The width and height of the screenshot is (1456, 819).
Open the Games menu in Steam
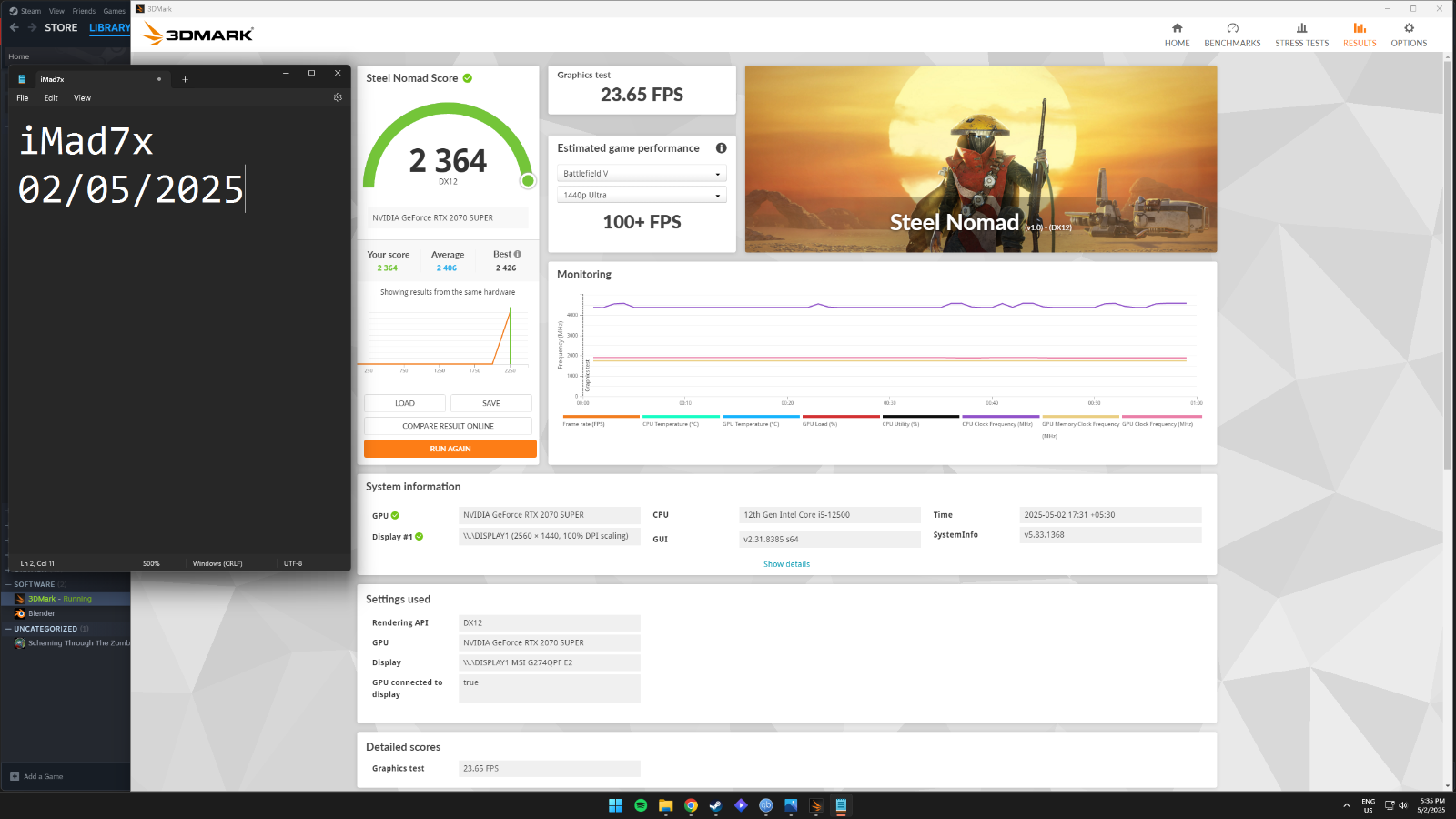[x=114, y=11]
